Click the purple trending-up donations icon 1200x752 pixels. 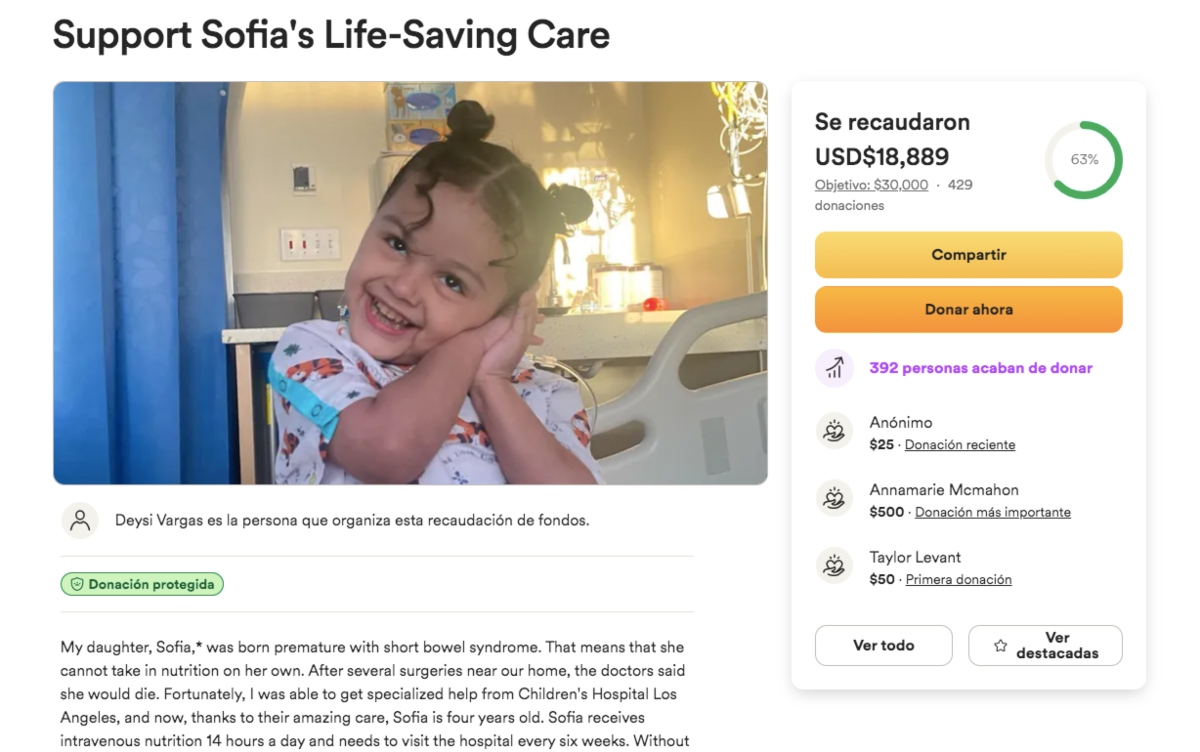tap(834, 368)
